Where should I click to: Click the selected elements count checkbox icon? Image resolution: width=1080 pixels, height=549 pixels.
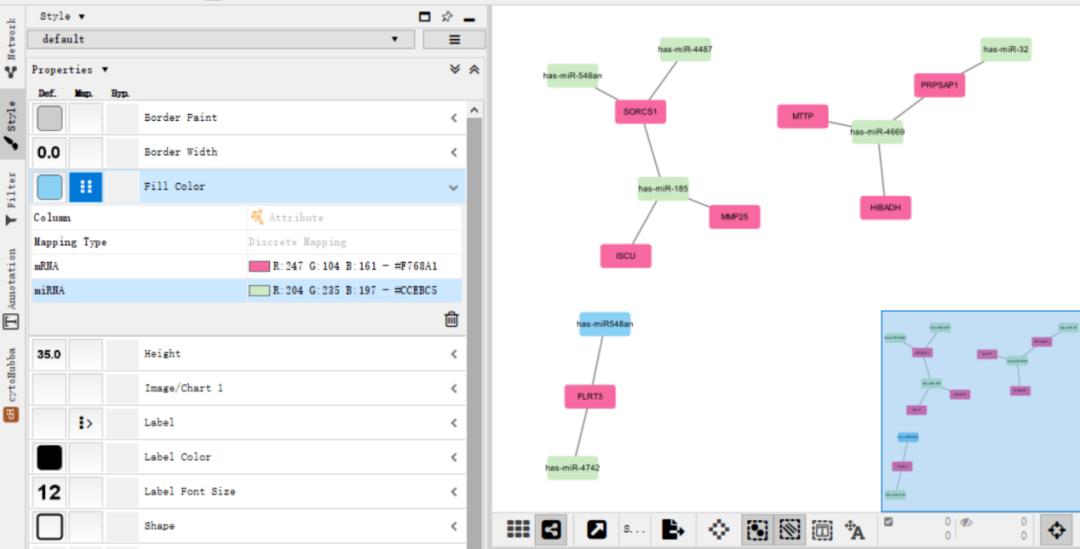pyautogui.click(x=889, y=522)
